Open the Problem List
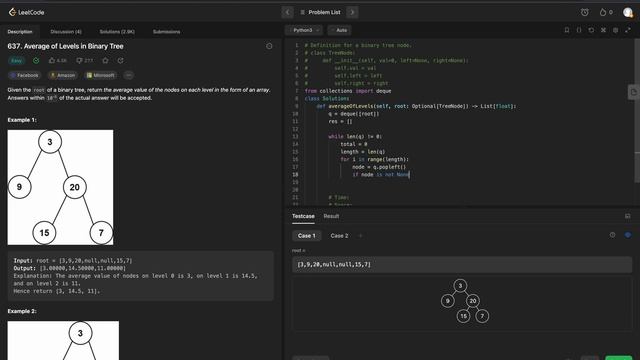640x360 pixels. [x=320, y=12]
